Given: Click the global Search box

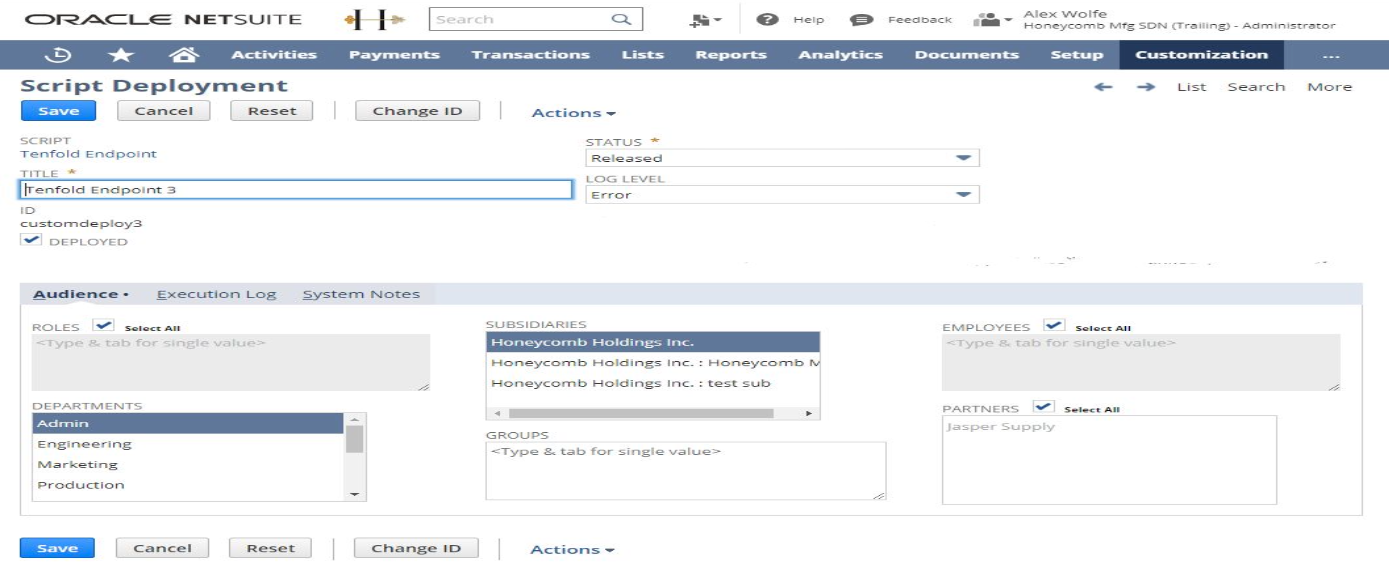Looking at the screenshot, I should click(x=536, y=19).
